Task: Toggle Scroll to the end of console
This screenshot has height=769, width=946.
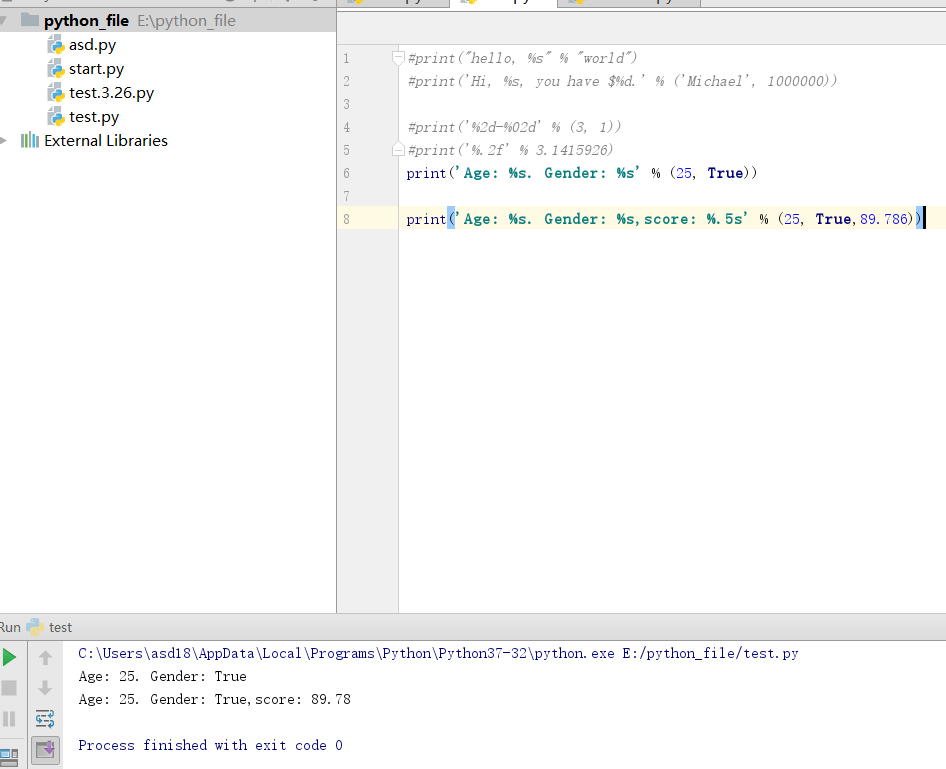Action: point(45,750)
